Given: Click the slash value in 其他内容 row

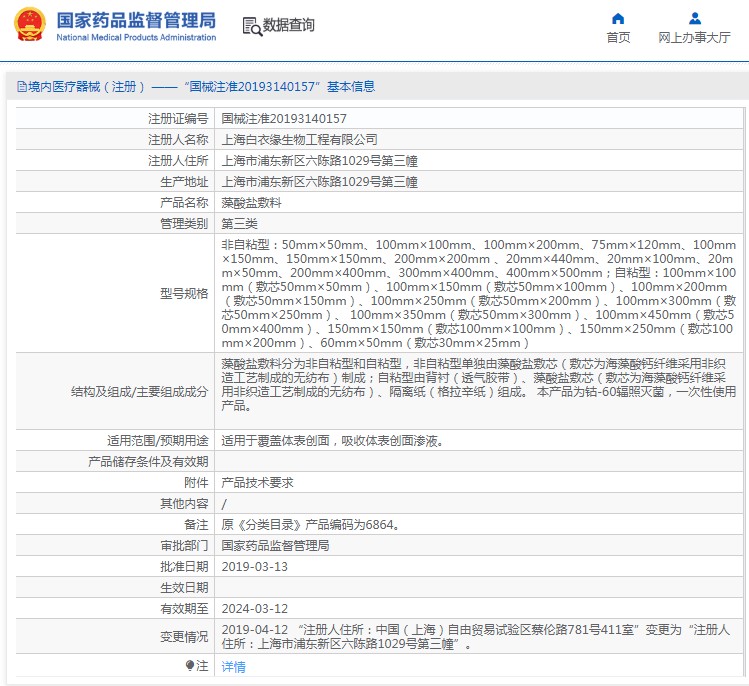Looking at the screenshot, I should (224, 504).
